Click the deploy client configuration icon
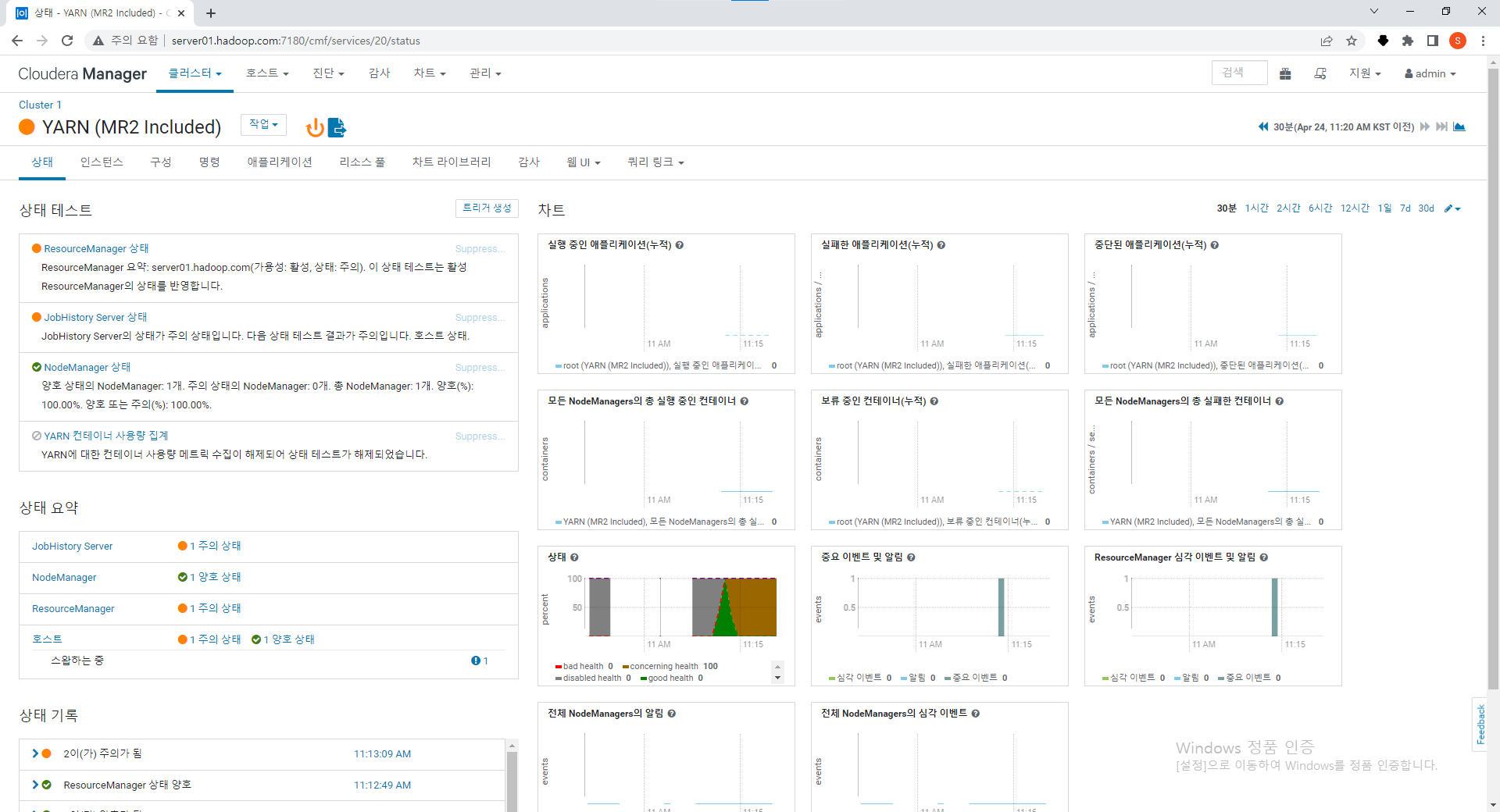 click(337, 127)
